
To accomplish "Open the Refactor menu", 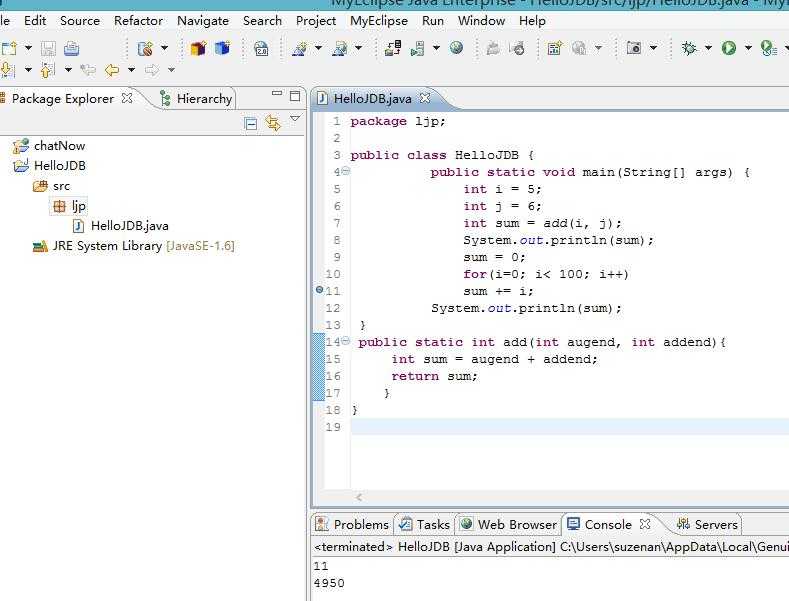I will tap(138, 21).
